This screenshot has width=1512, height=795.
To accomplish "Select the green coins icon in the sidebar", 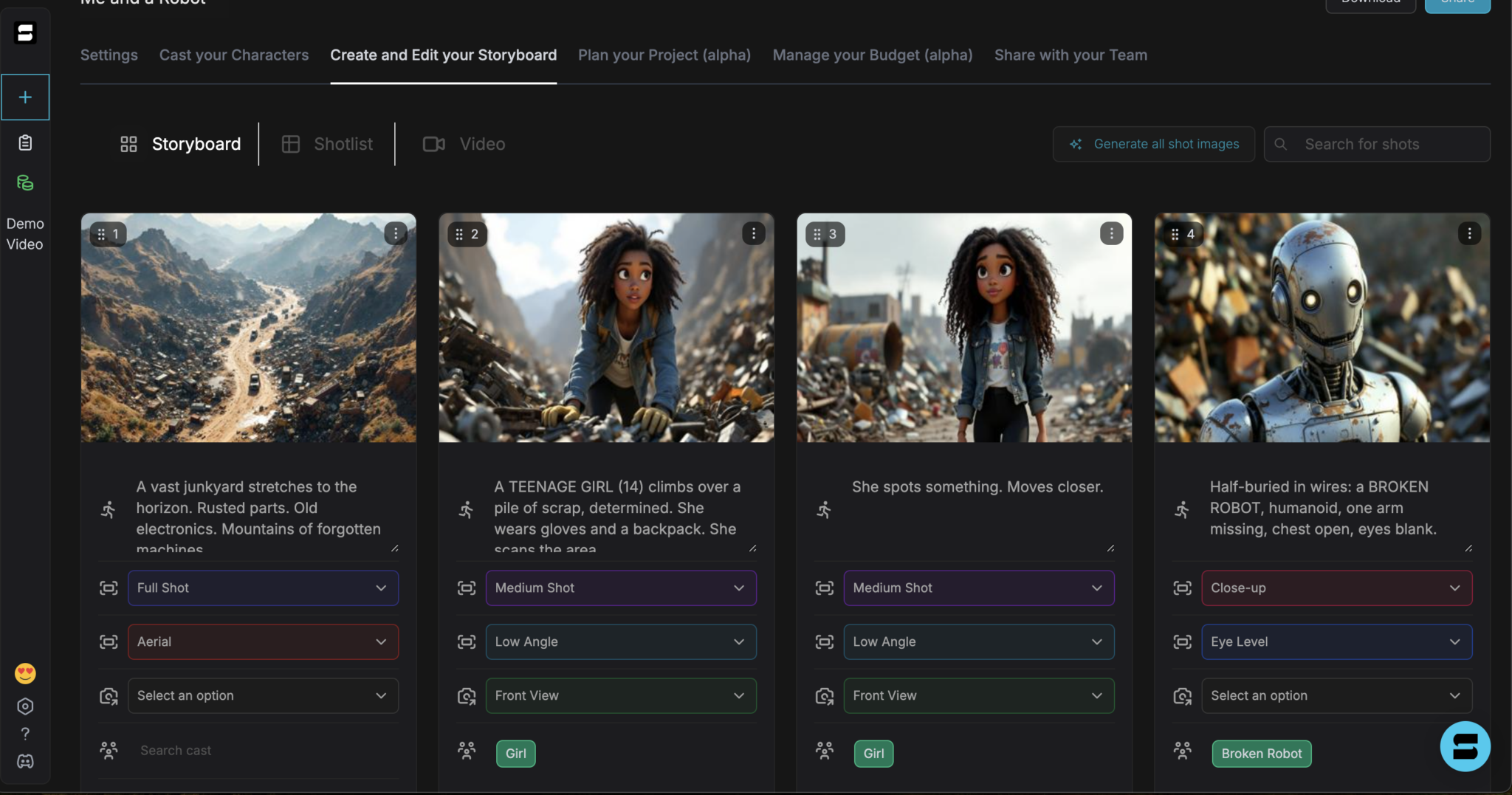I will 25,182.
